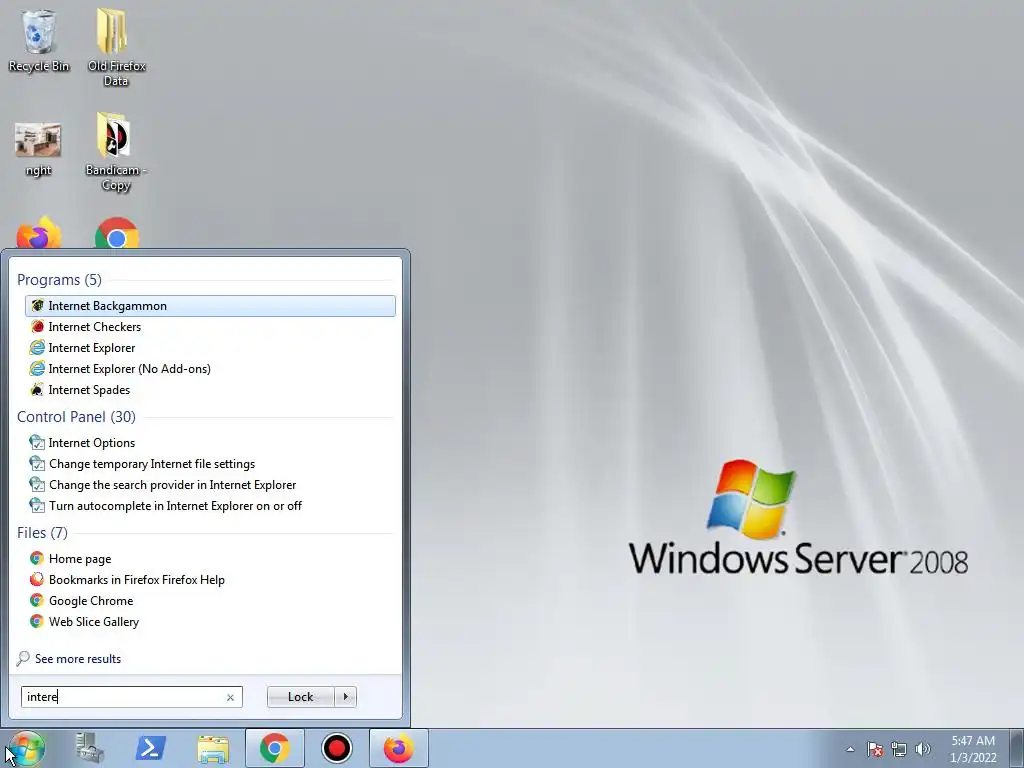
Task: Expand the shutdown options arrow next to Lock
Action: [345, 697]
